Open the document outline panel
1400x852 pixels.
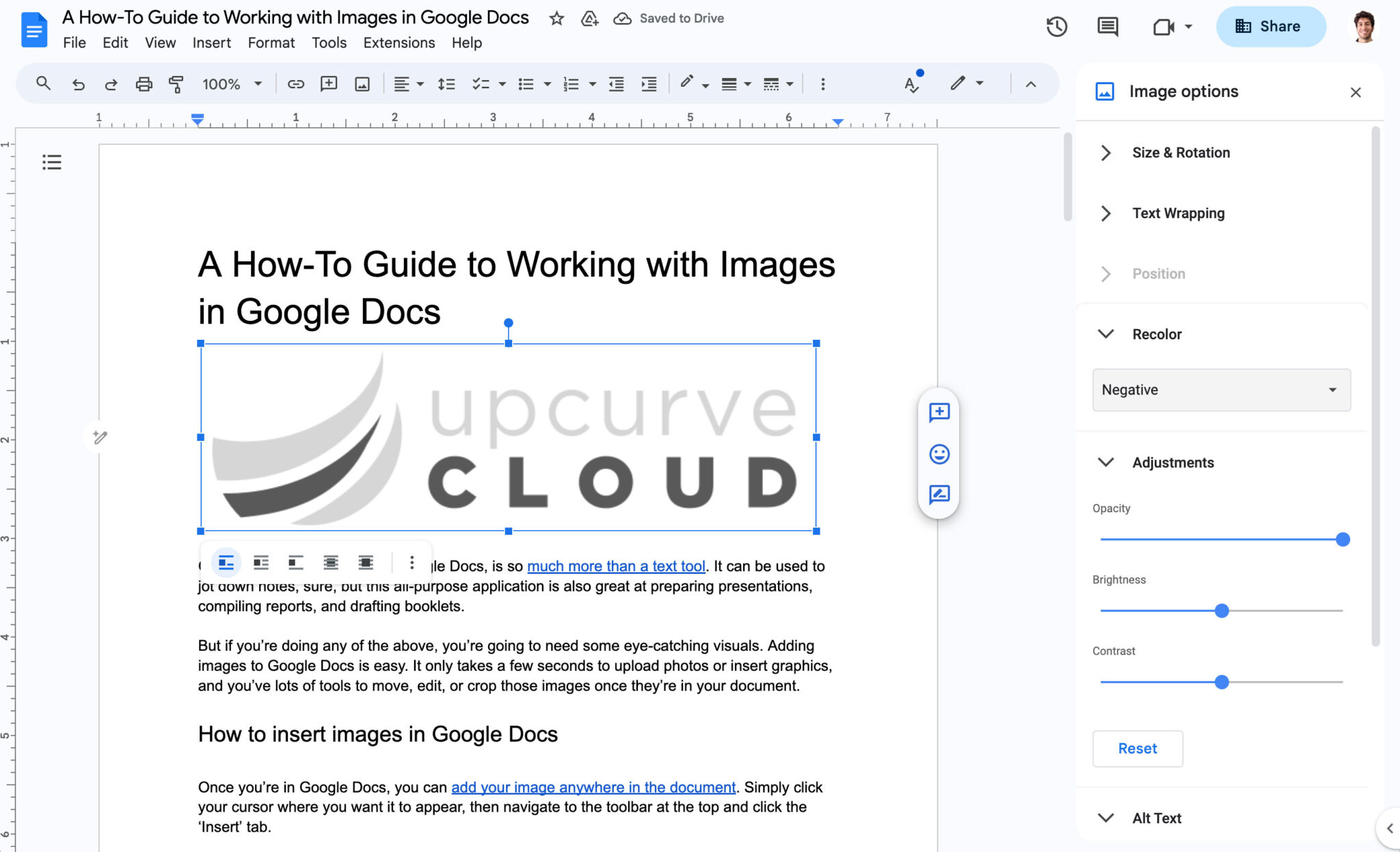(x=52, y=162)
